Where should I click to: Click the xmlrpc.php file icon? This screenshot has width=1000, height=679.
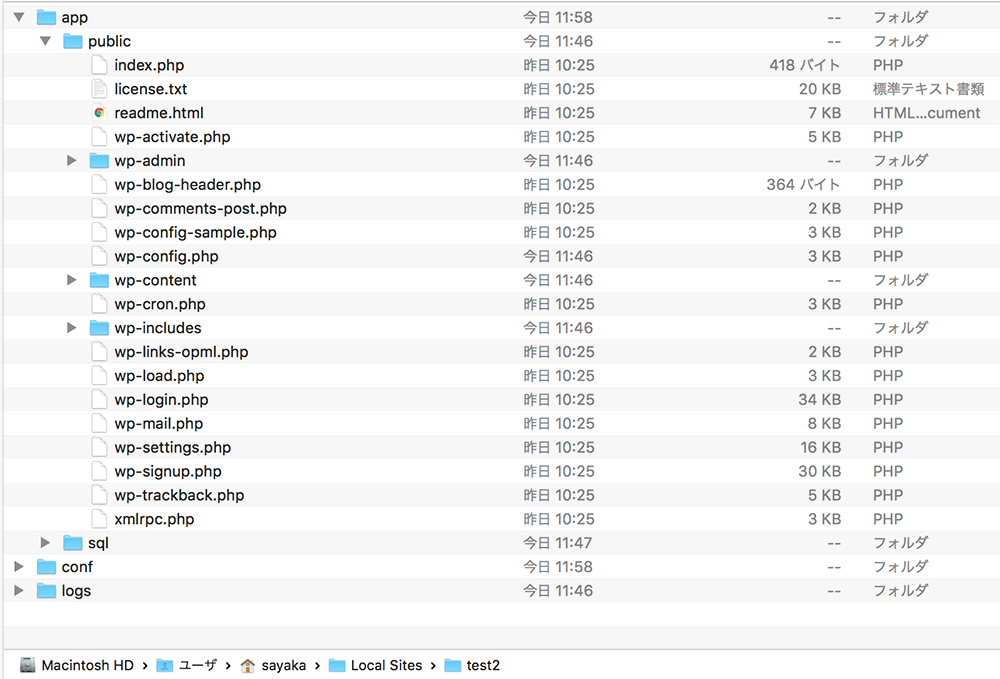pos(99,519)
